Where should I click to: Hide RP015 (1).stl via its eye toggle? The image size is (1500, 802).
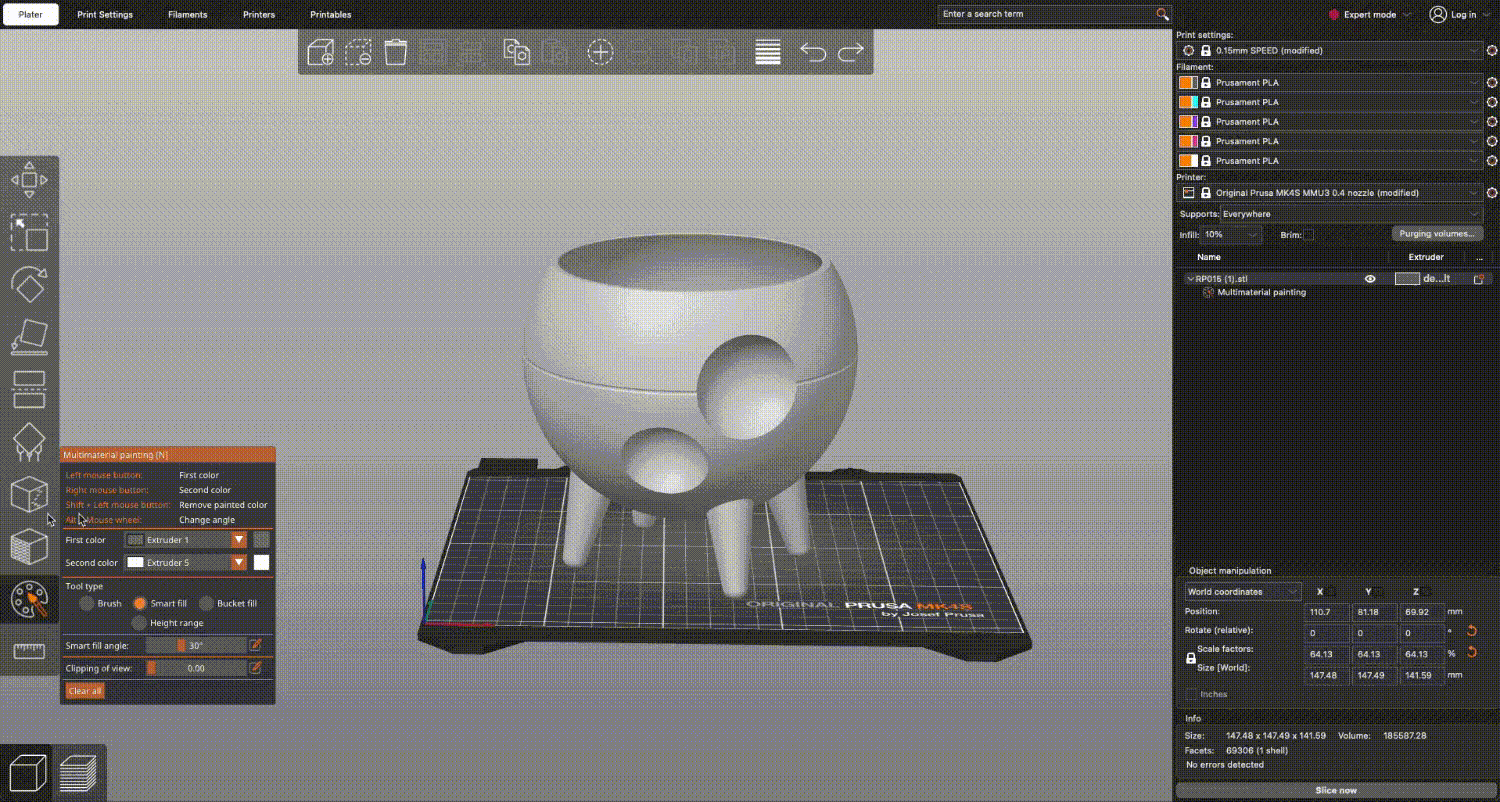(1370, 279)
